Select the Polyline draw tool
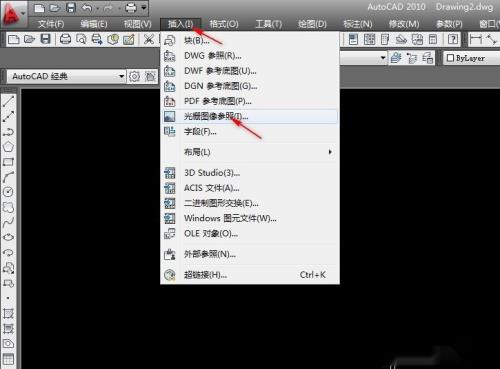The image size is (500, 369). click(8, 131)
